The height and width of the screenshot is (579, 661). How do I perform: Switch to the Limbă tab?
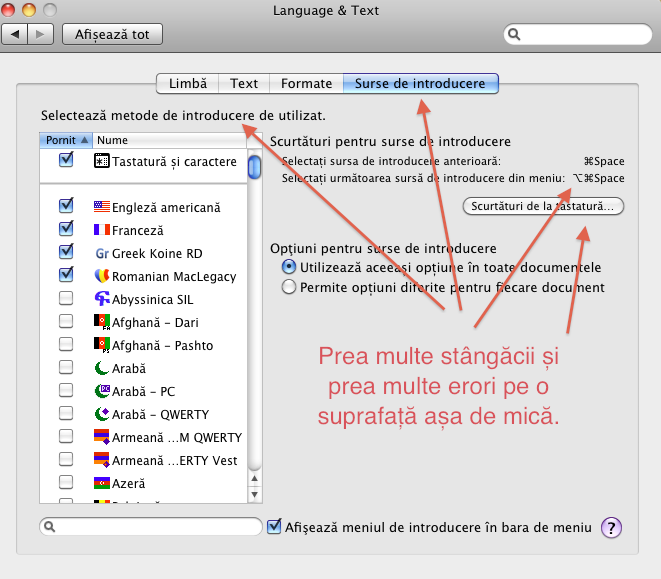[x=188, y=83]
